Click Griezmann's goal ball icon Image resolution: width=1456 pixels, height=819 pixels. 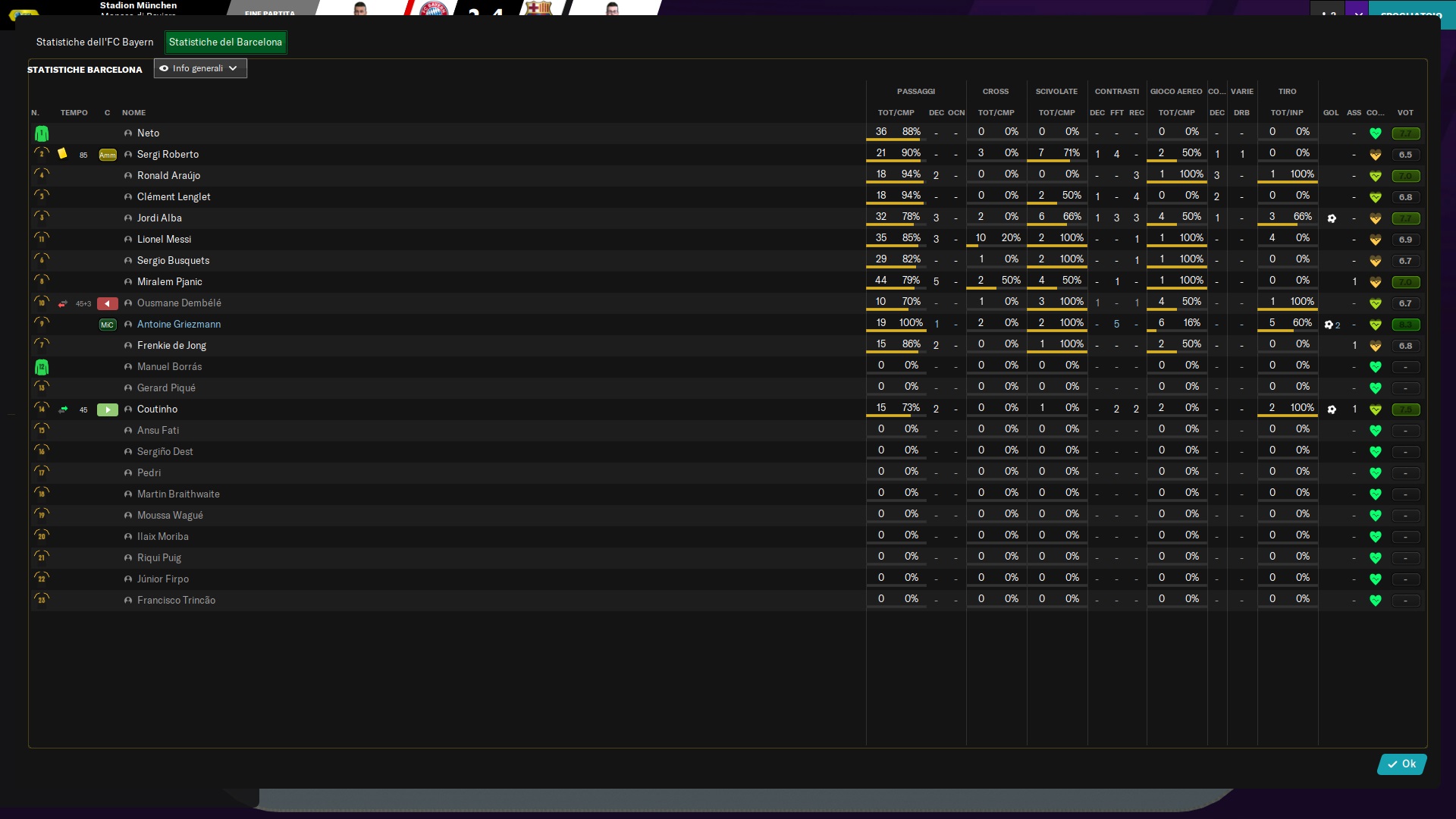[x=1329, y=325]
